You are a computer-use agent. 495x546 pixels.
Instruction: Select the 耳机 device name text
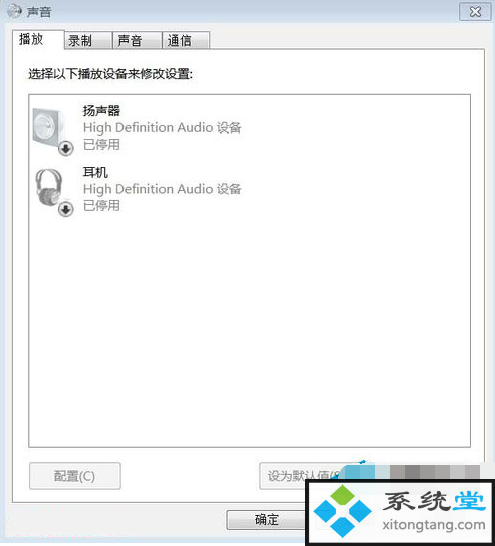[x=95, y=172]
